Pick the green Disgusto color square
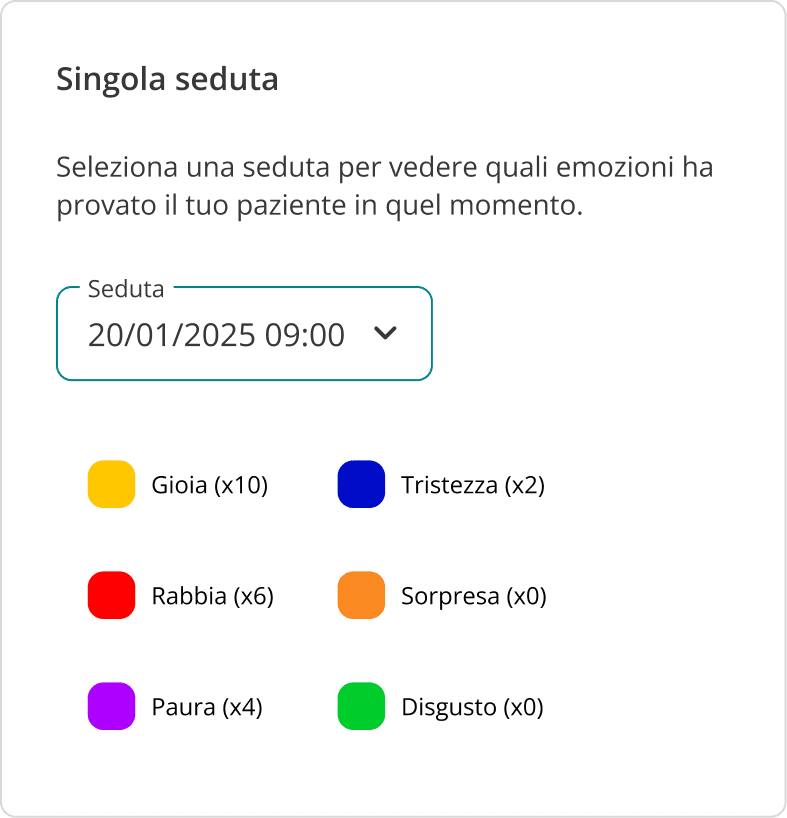This screenshot has width=787, height=818. pos(361,707)
